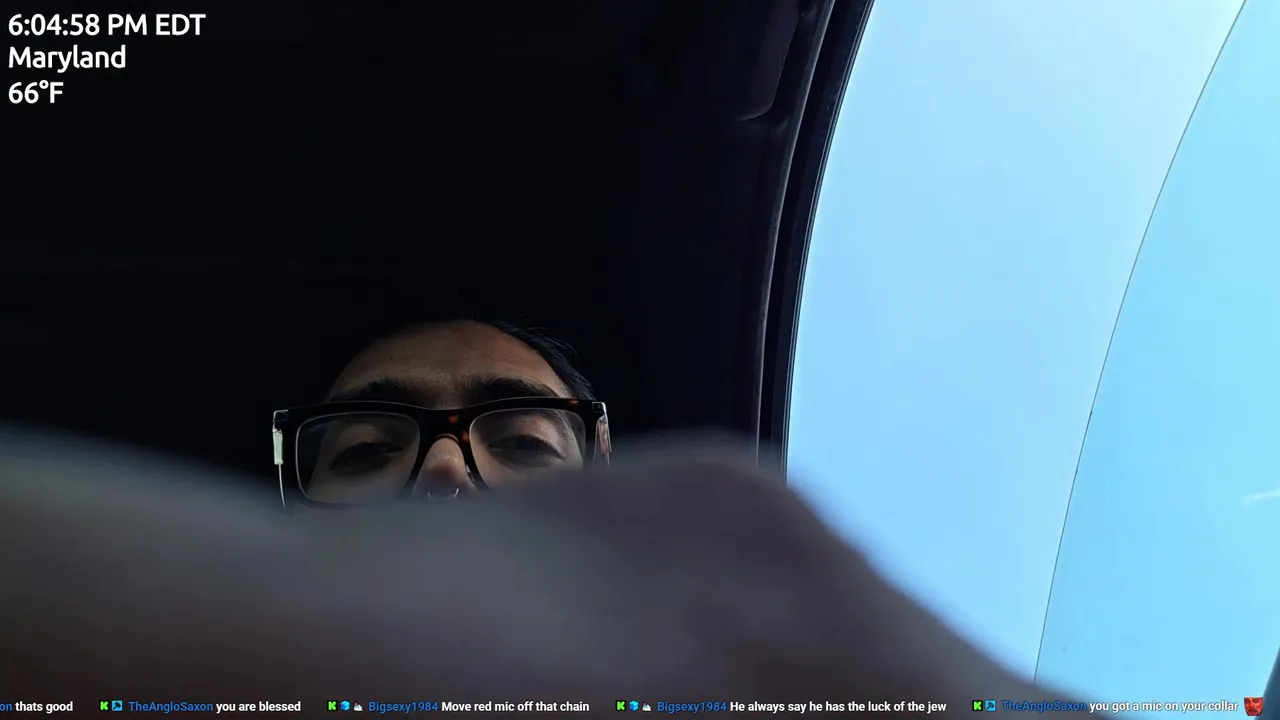The height and width of the screenshot is (720, 1280).
Task: Click the message starting 'He always say he has'
Action: (x=838, y=706)
